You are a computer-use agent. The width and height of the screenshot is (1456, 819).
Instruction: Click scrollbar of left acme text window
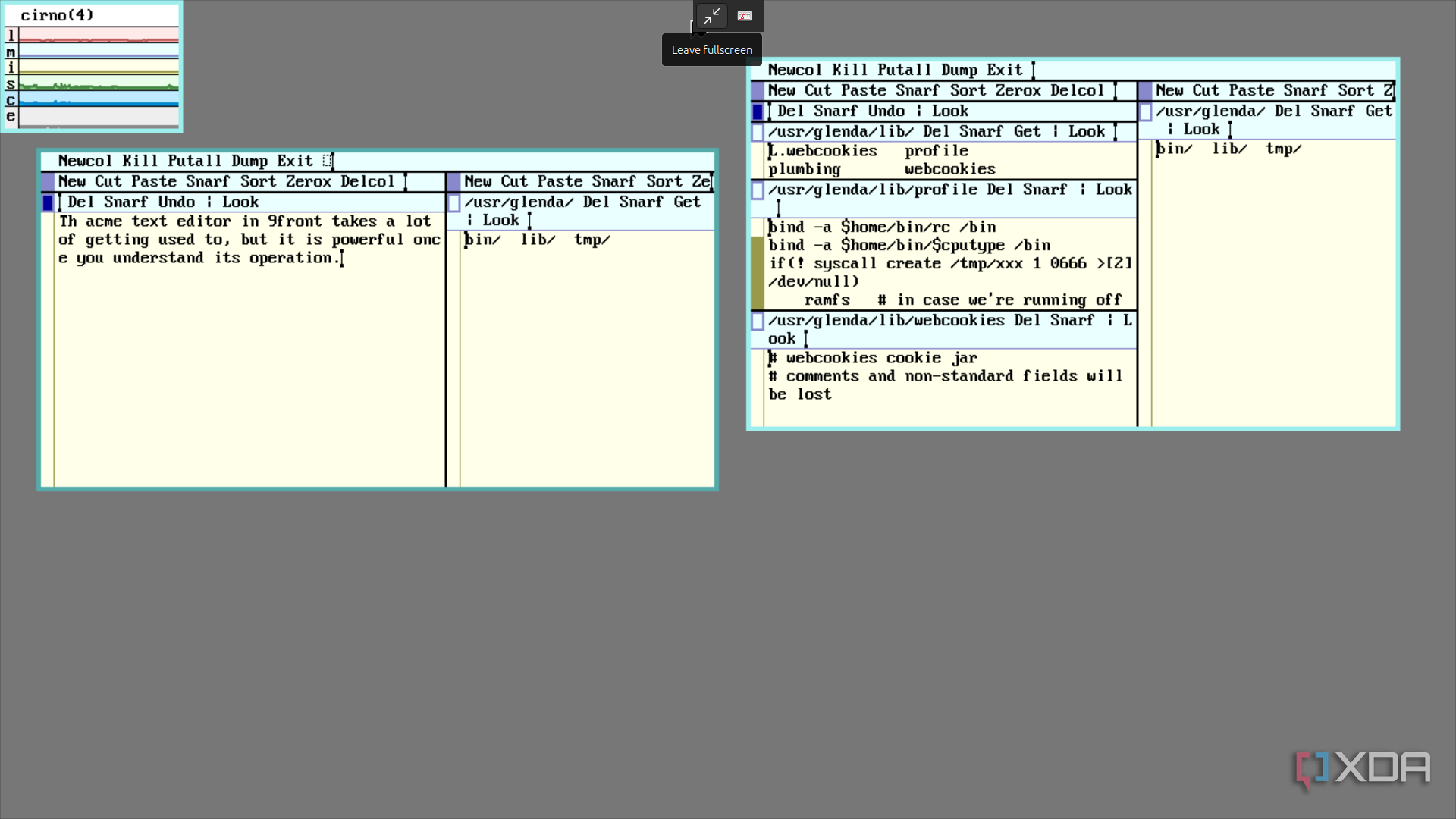[48, 349]
